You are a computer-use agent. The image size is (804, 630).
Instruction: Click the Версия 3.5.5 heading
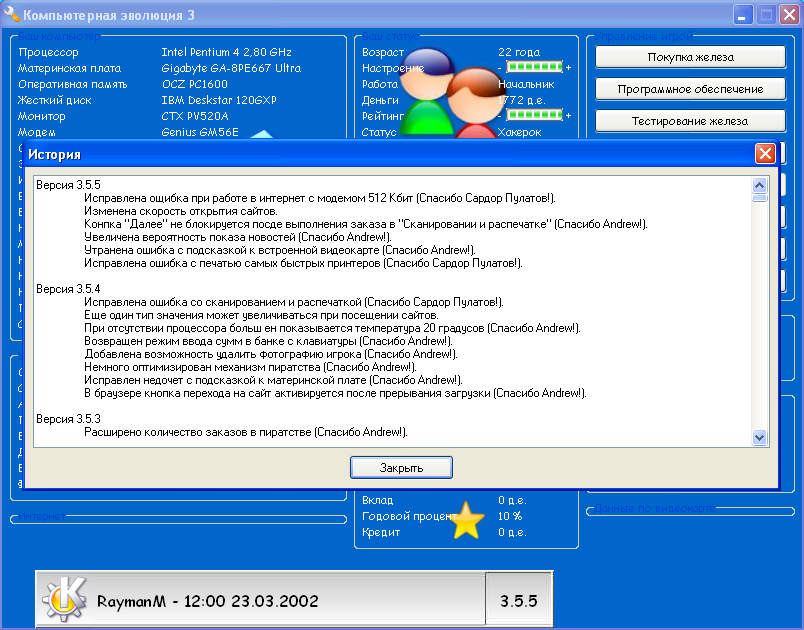coord(68,185)
